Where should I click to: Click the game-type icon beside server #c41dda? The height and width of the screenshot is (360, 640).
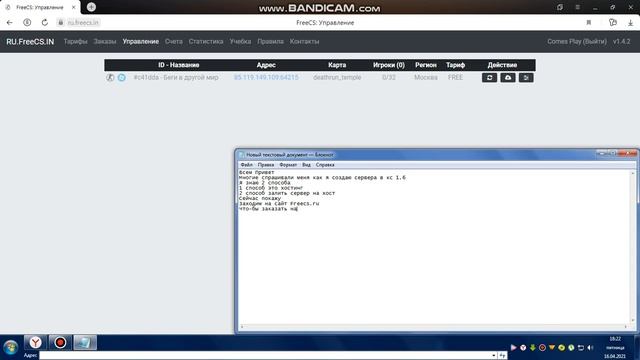coord(110,77)
